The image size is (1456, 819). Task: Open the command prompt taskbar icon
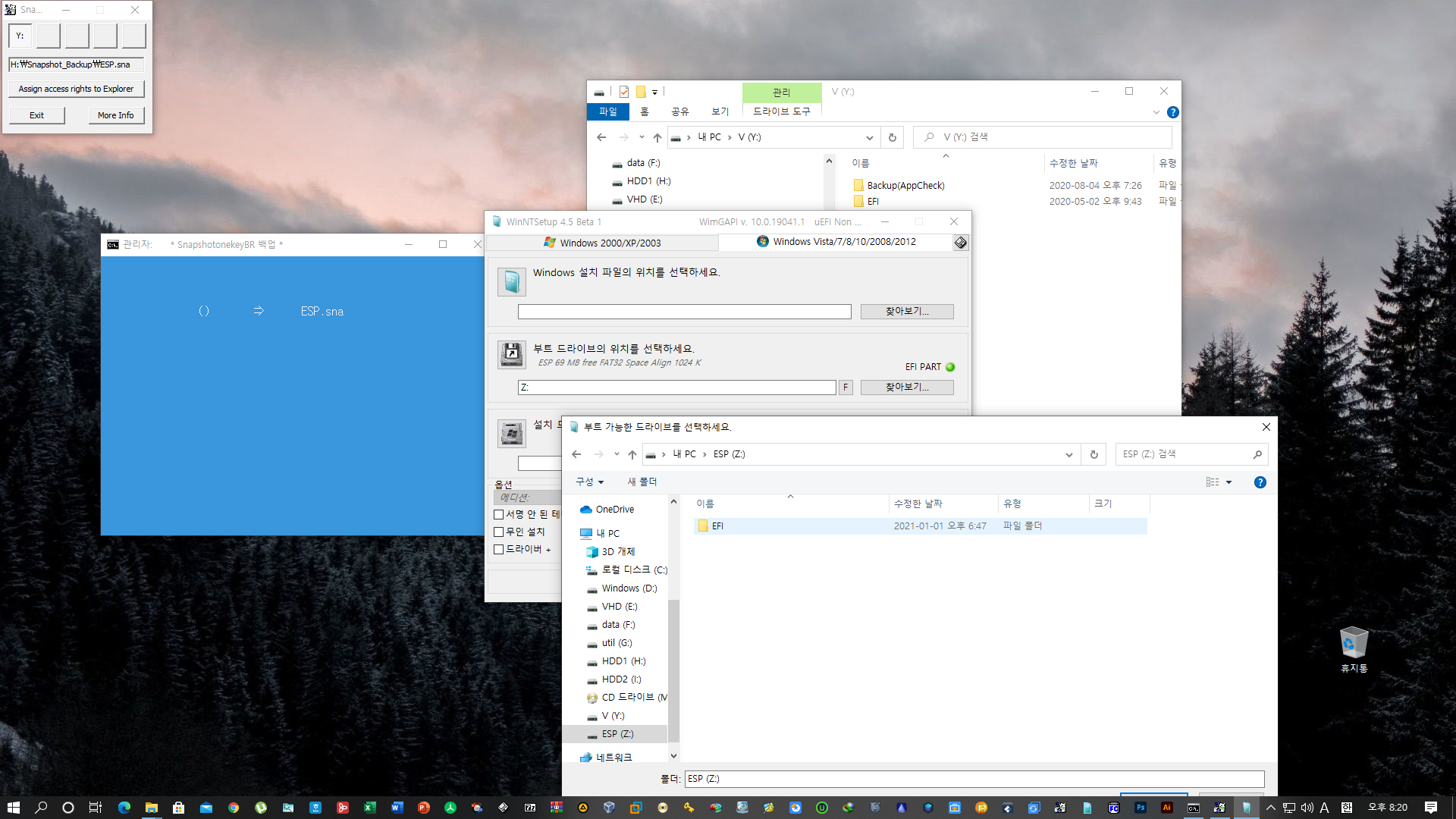point(1194,808)
